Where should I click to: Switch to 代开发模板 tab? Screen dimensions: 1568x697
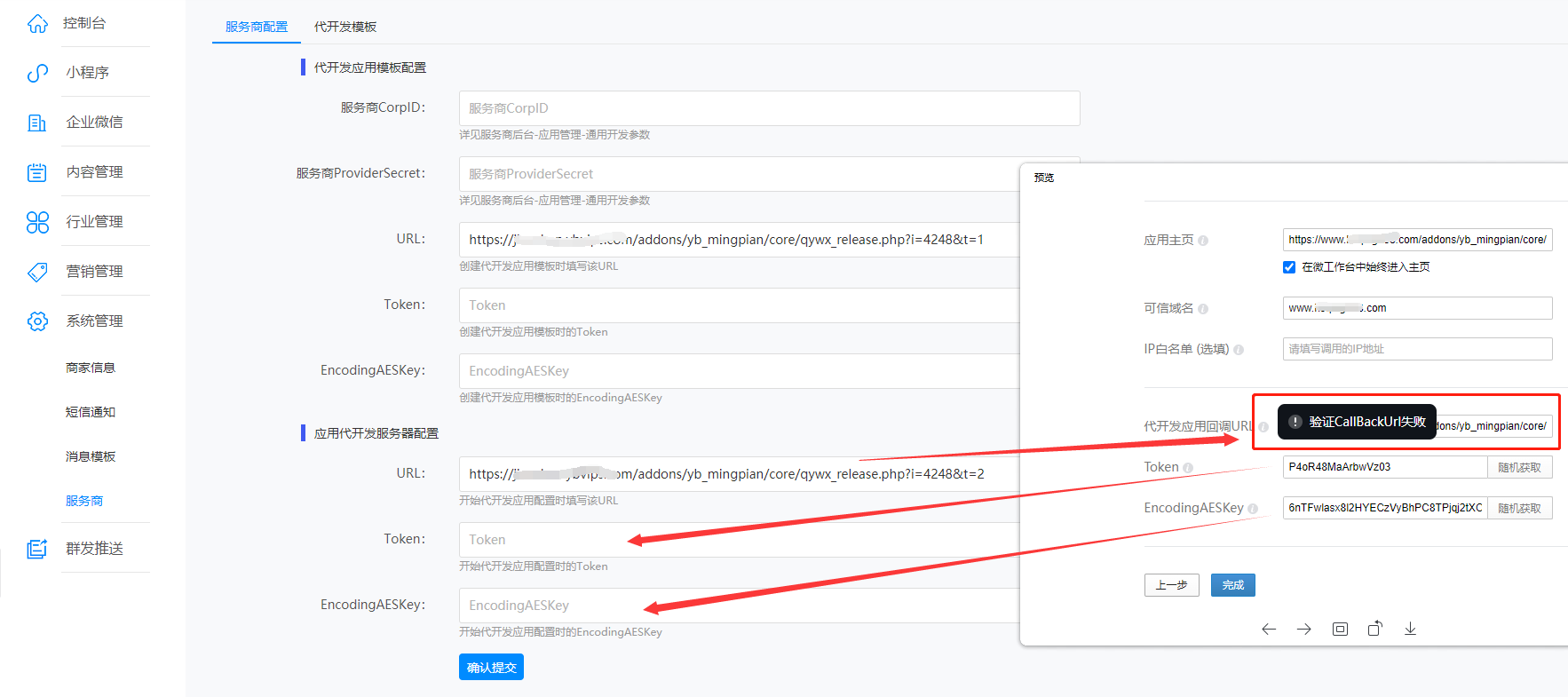pyautogui.click(x=345, y=27)
